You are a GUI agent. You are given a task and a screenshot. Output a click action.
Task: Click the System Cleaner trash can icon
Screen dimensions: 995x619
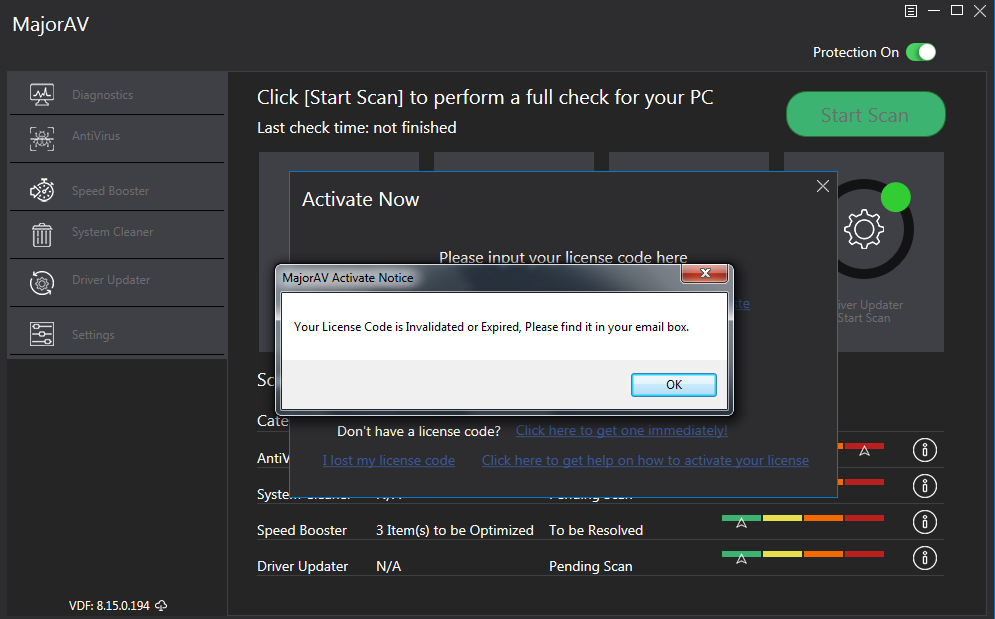tap(42, 234)
